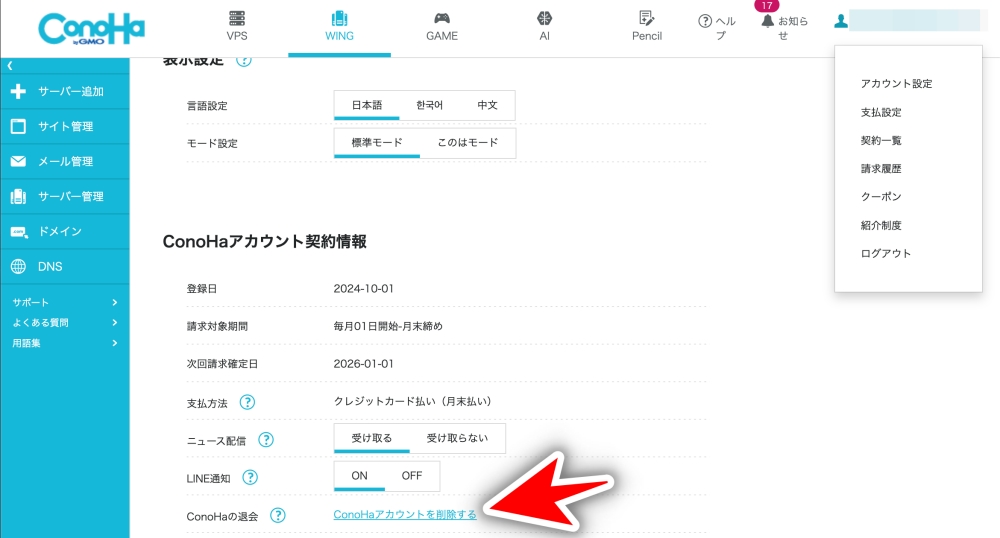
Task: Choose ログアウト from the account menu
Action: (x=886, y=254)
